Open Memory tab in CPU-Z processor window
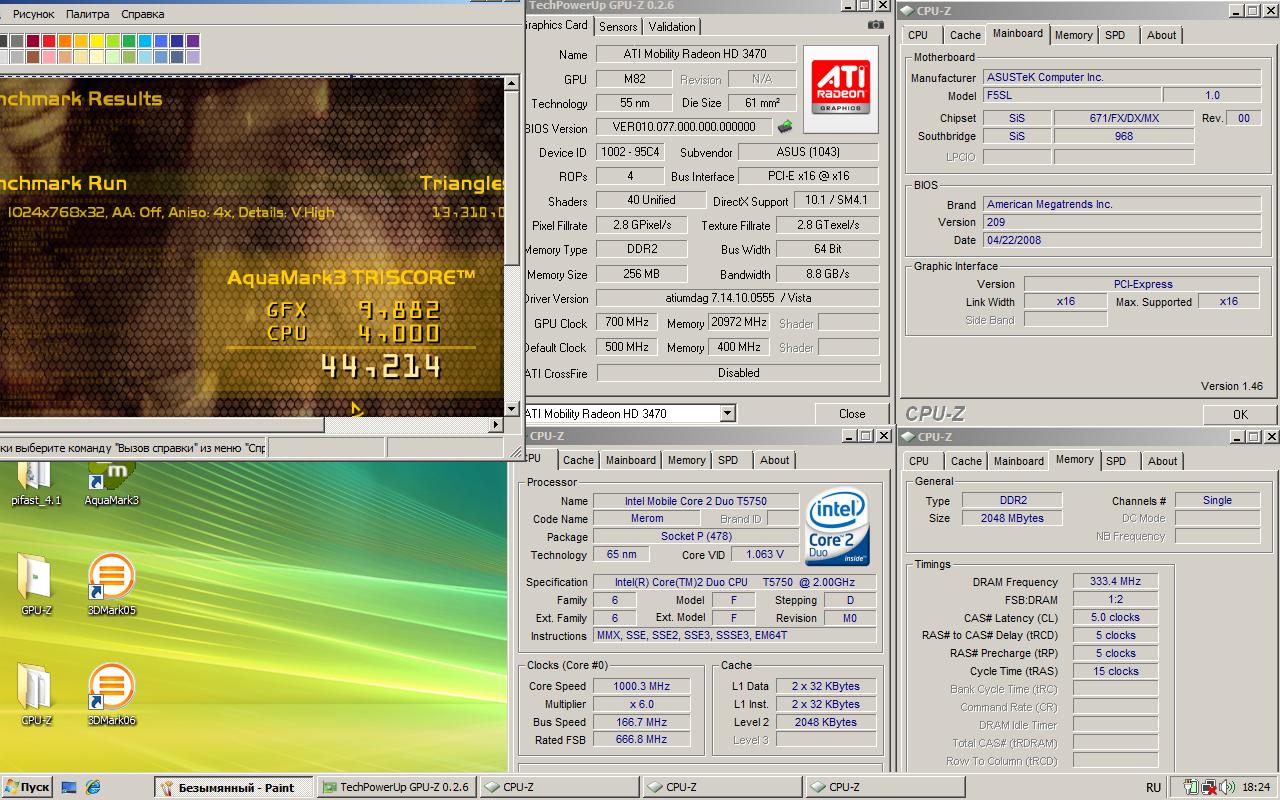The image size is (1280, 800). pos(686,460)
